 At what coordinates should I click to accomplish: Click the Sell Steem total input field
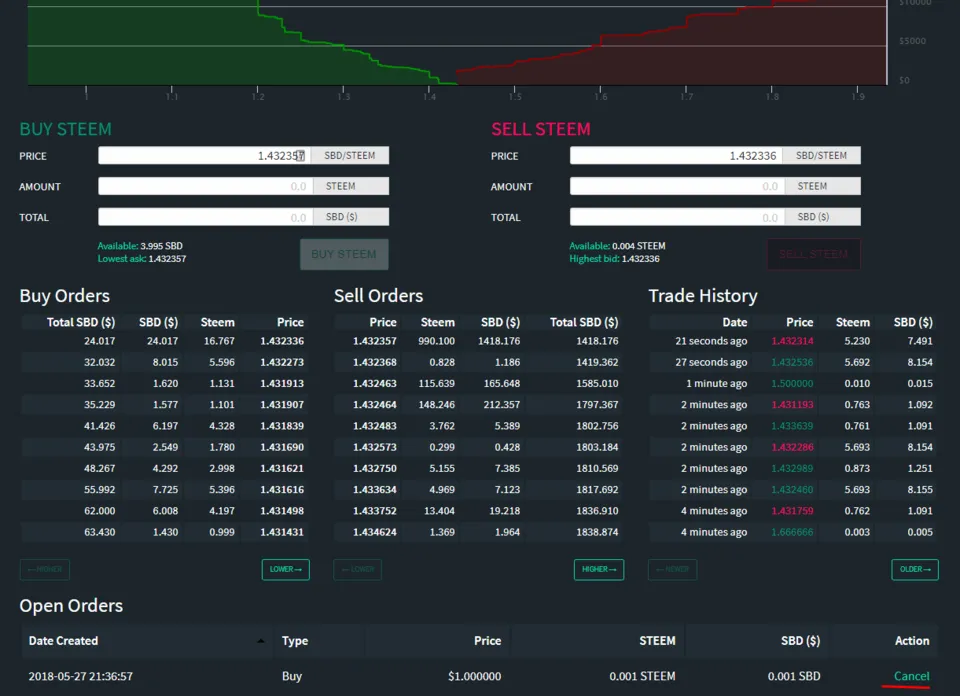(677, 217)
